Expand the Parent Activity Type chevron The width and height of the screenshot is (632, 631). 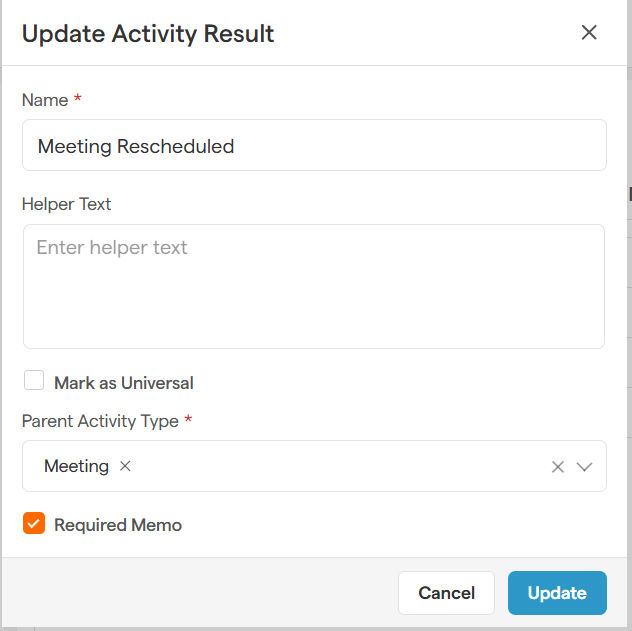[585, 467]
